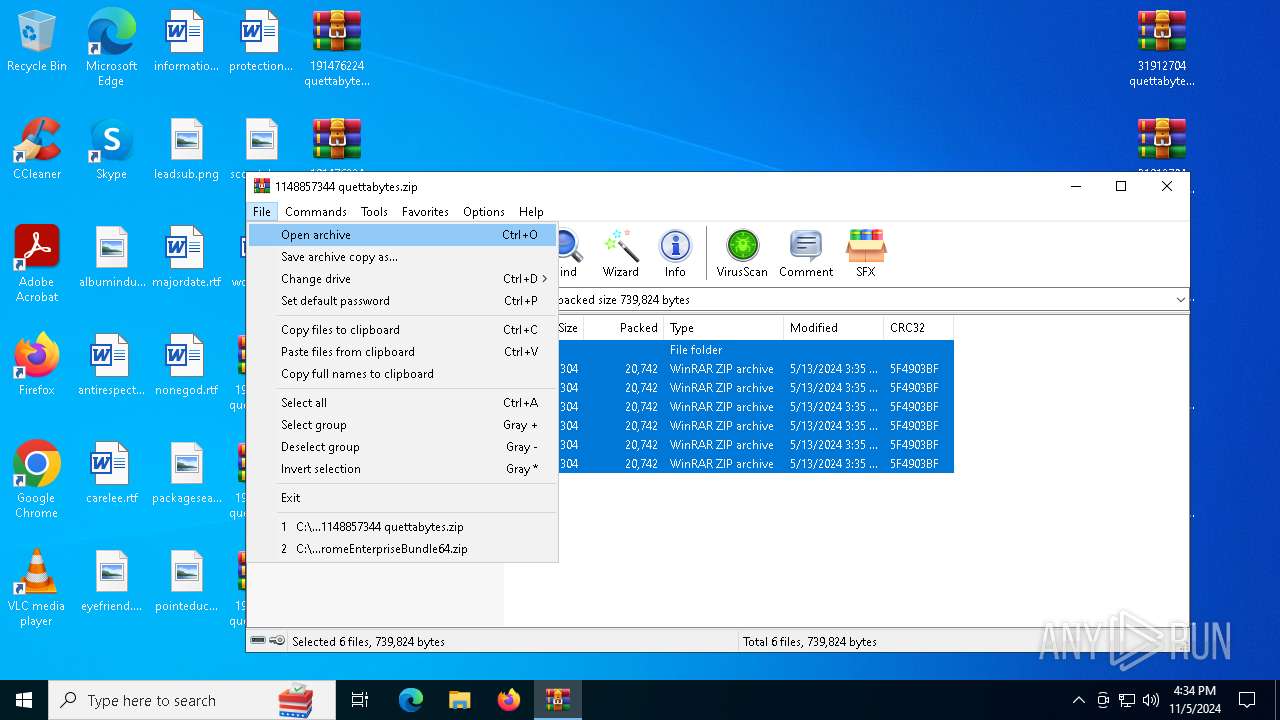The image size is (1280, 720).
Task: Run VirusScan from the toolbar
Action: point(742,254)
